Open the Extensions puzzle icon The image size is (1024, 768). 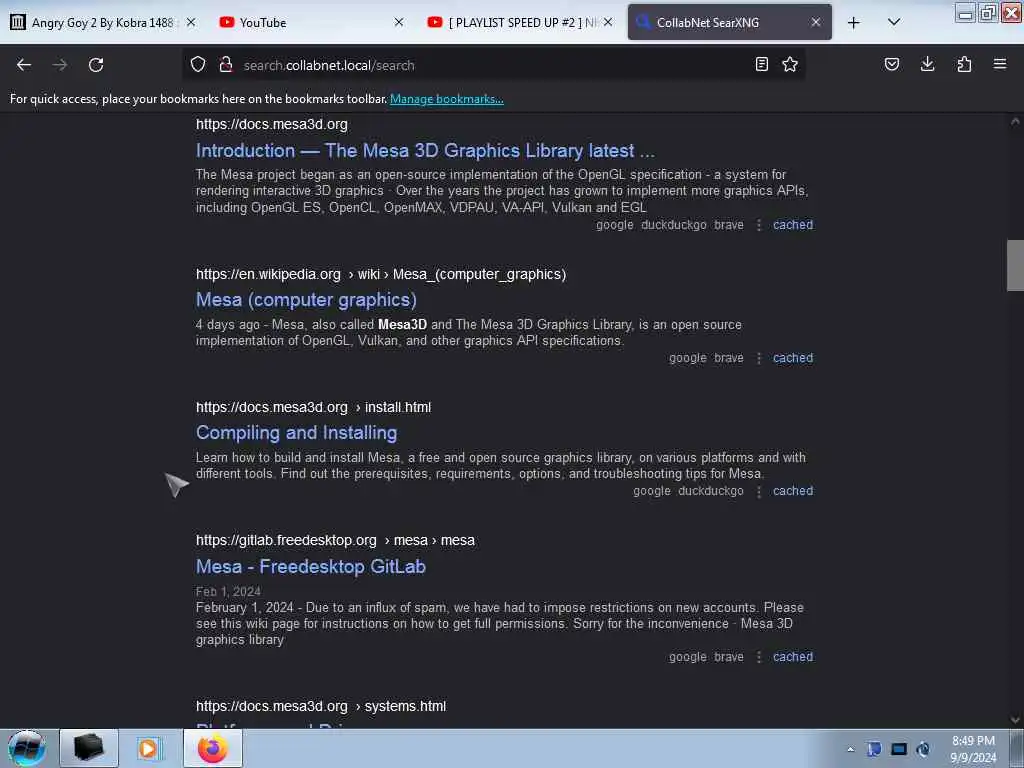coord(964,64)
